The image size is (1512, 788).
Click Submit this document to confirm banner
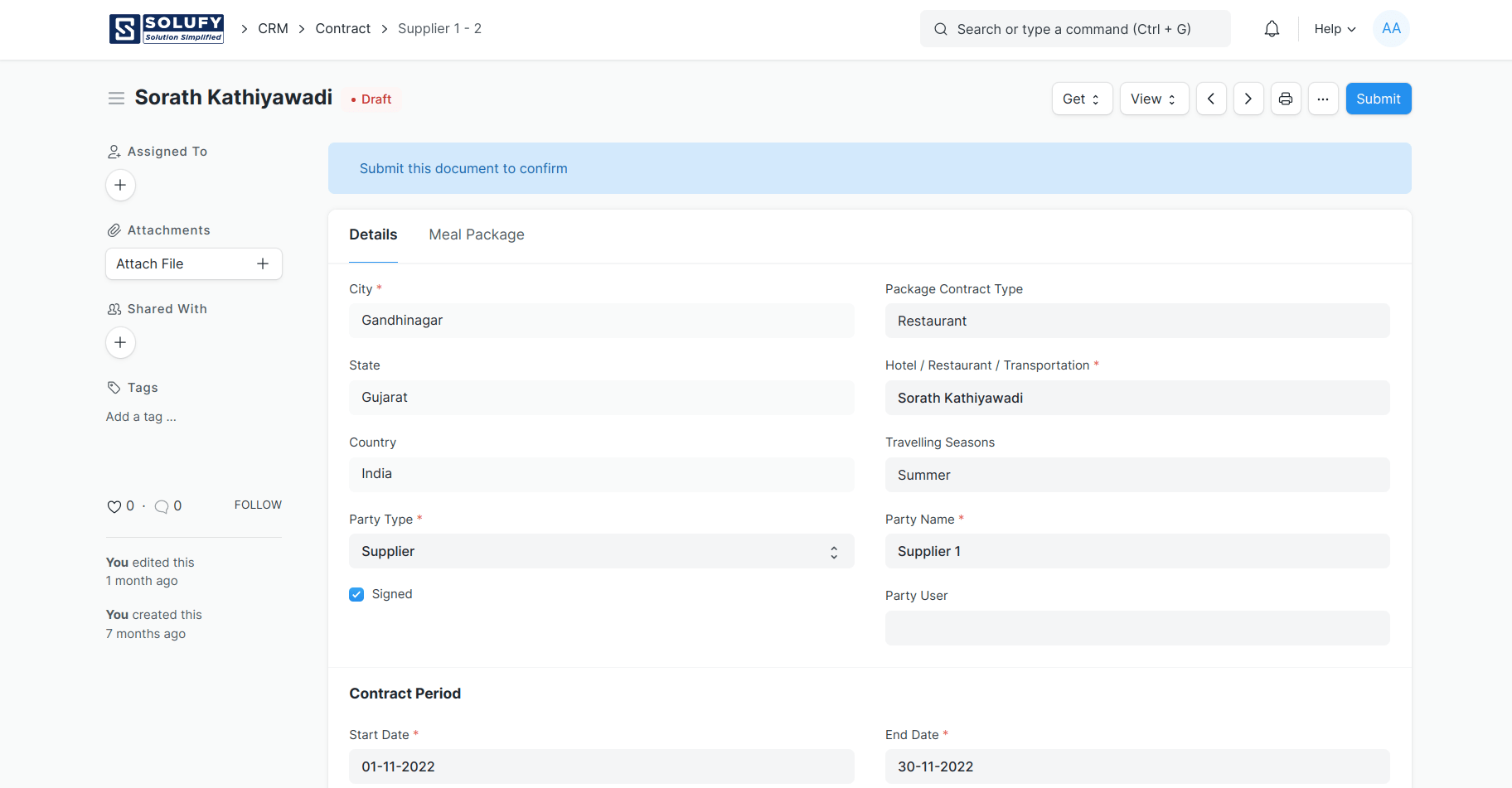(870, 168)
